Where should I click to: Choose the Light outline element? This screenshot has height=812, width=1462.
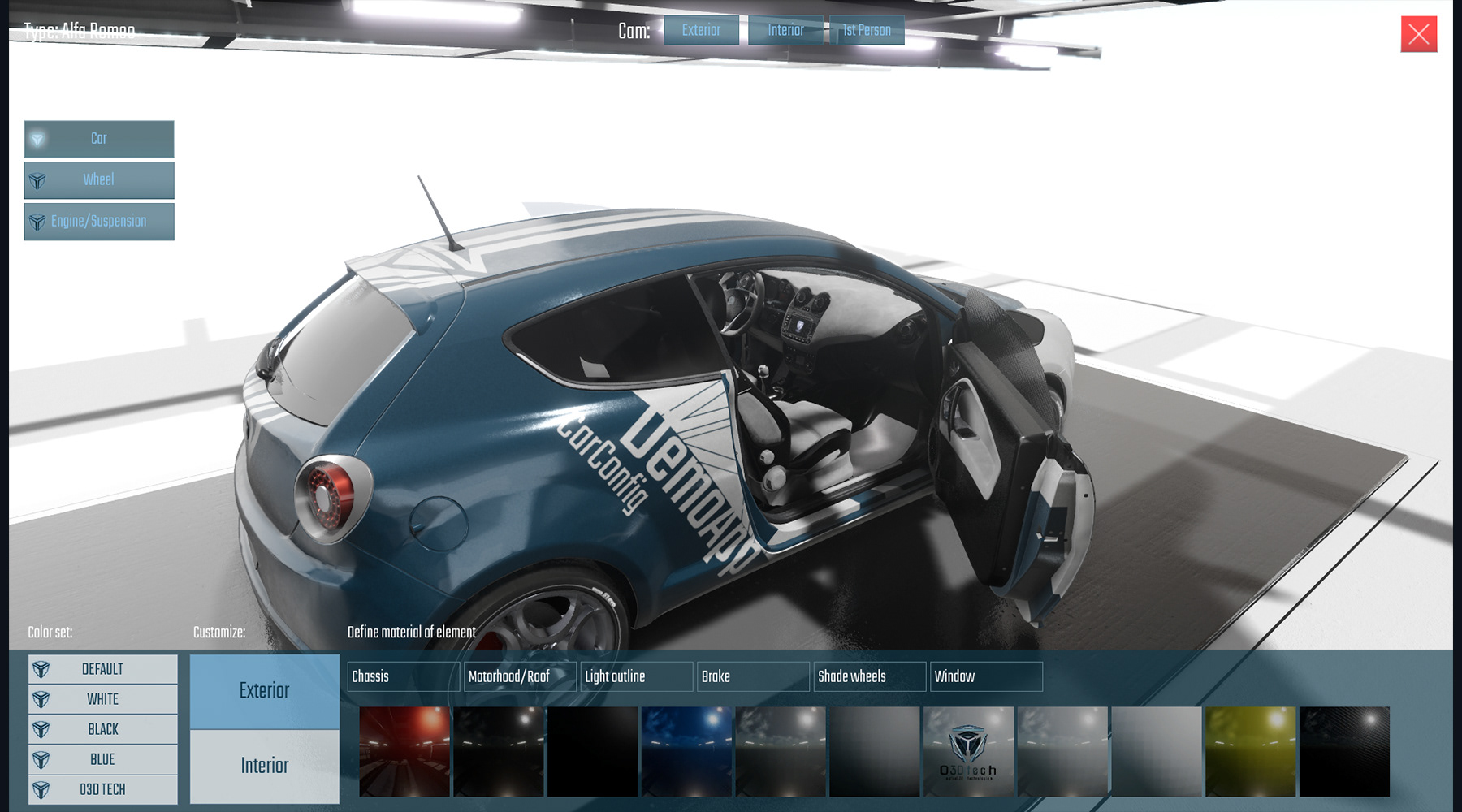point(637,676)
